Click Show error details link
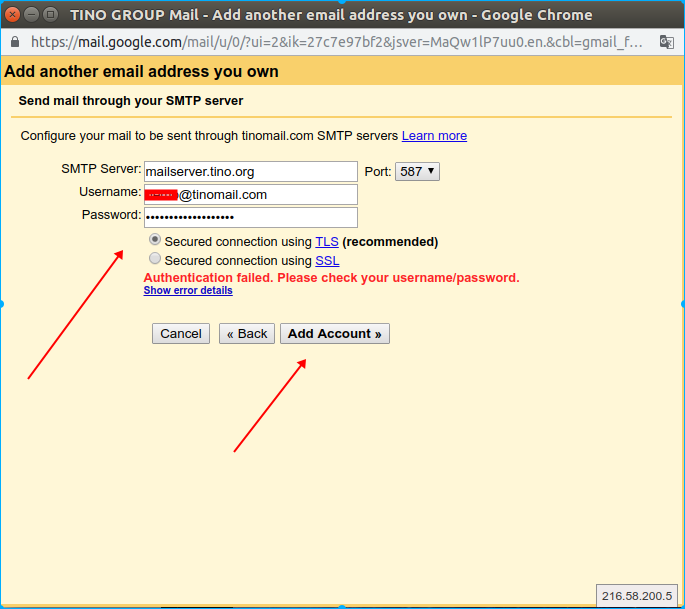 [188, 291]
